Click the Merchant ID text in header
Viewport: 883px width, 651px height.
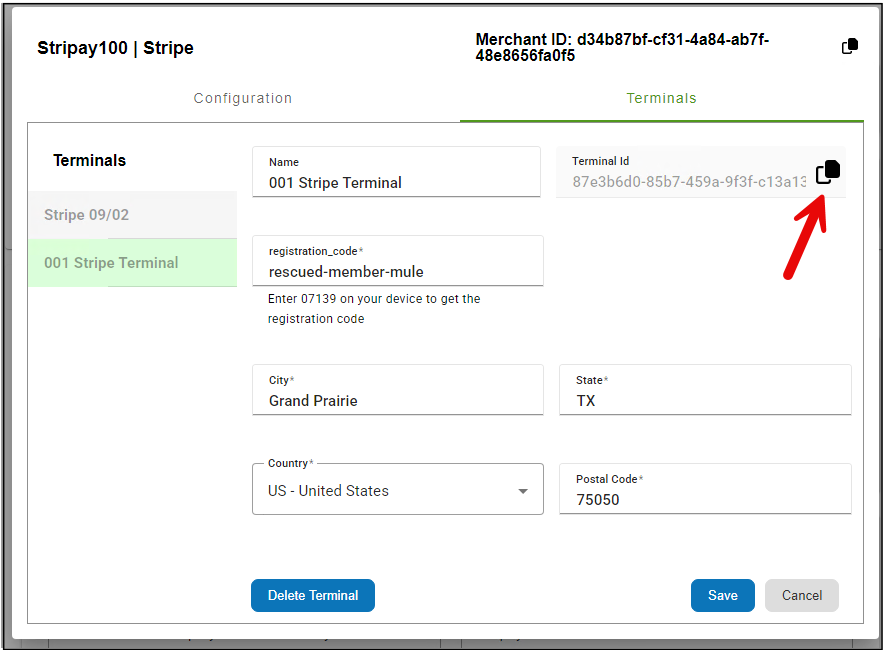coord(623,47)
